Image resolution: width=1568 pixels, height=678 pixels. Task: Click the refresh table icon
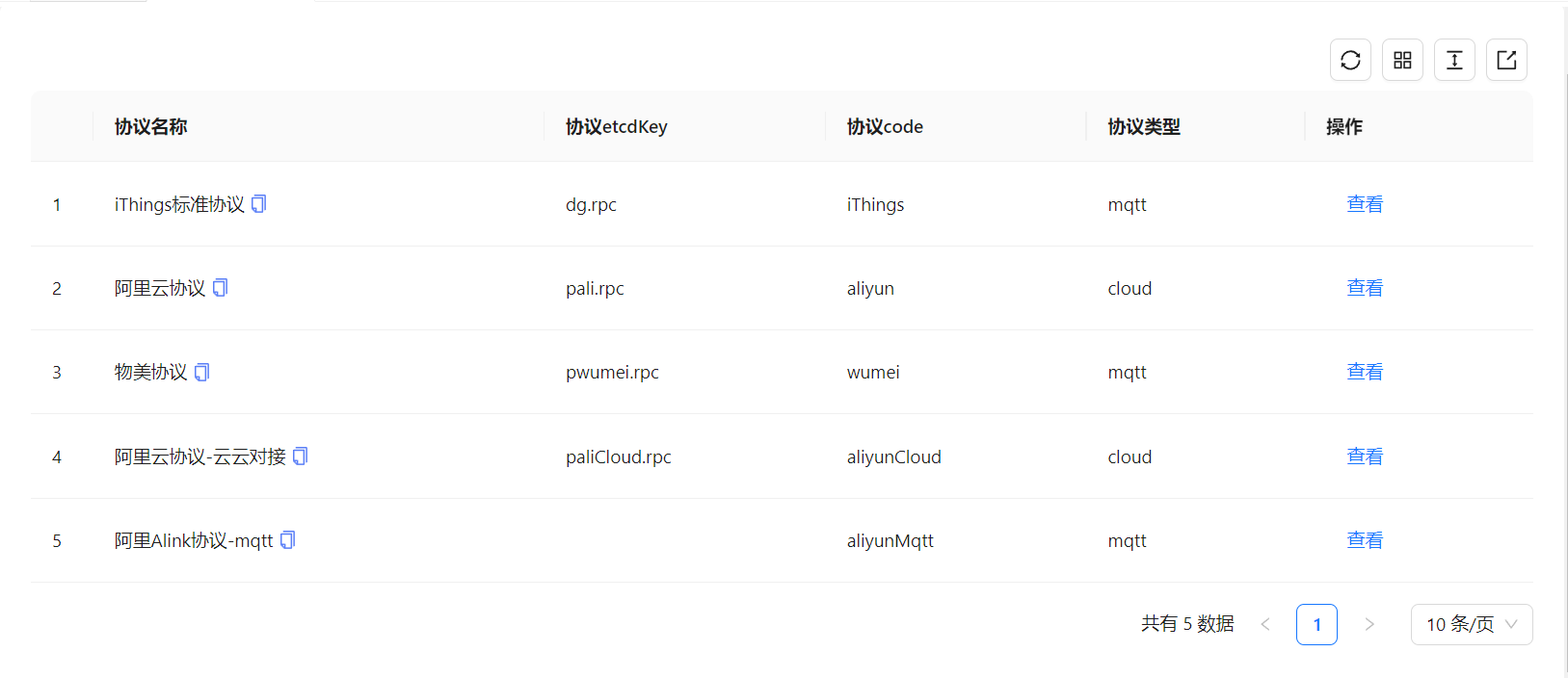coord(1350,60)
